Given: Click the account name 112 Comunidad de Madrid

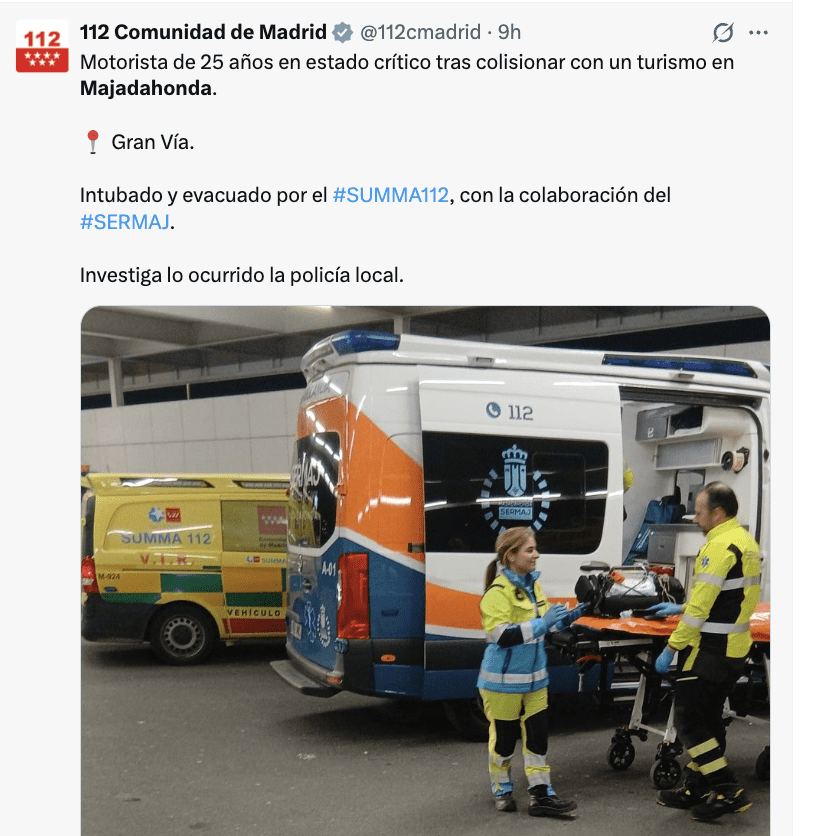Looking at the screenshot, I should pos(203,32).
